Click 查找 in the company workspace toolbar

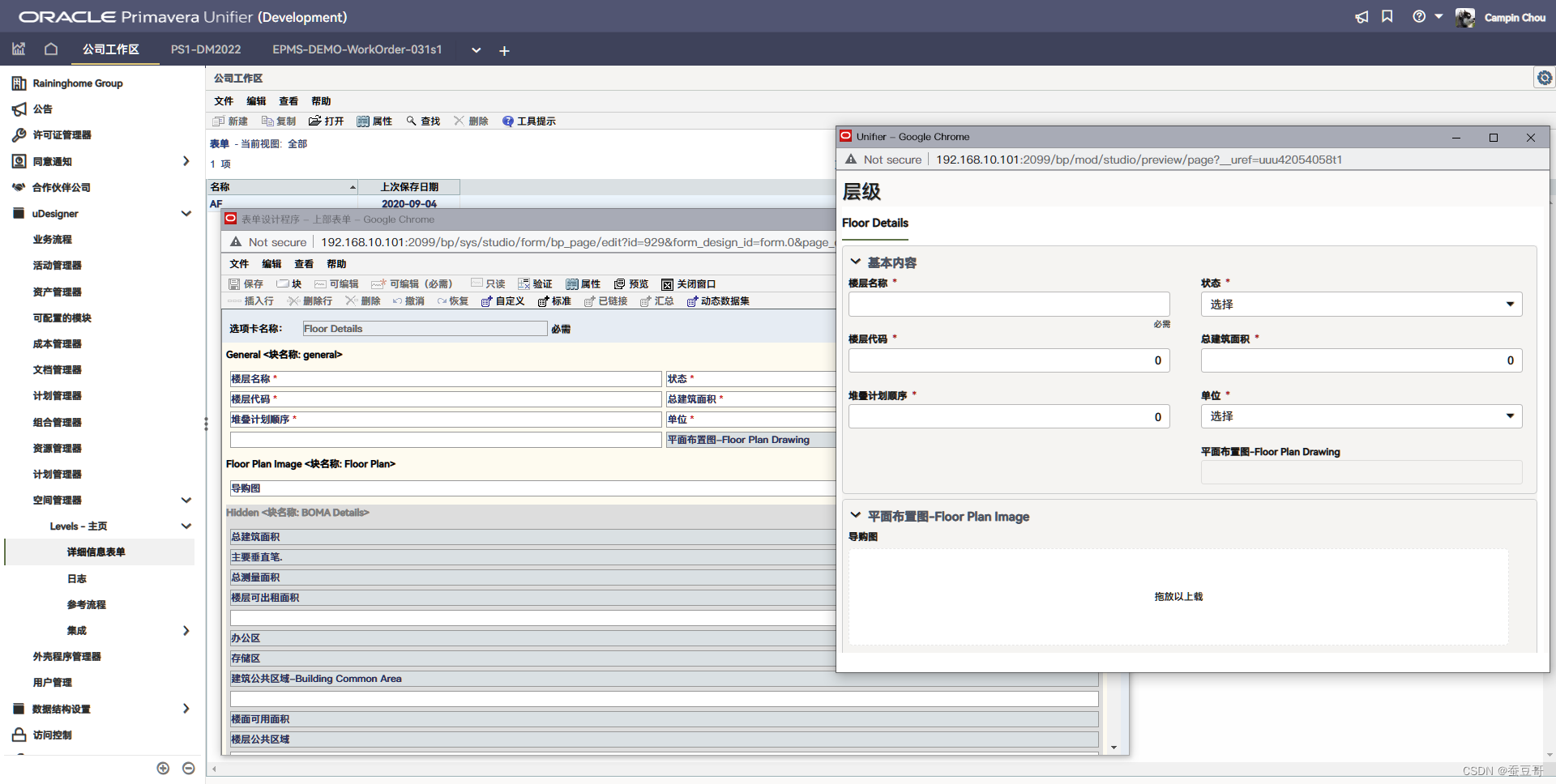(x=423, y=121)
